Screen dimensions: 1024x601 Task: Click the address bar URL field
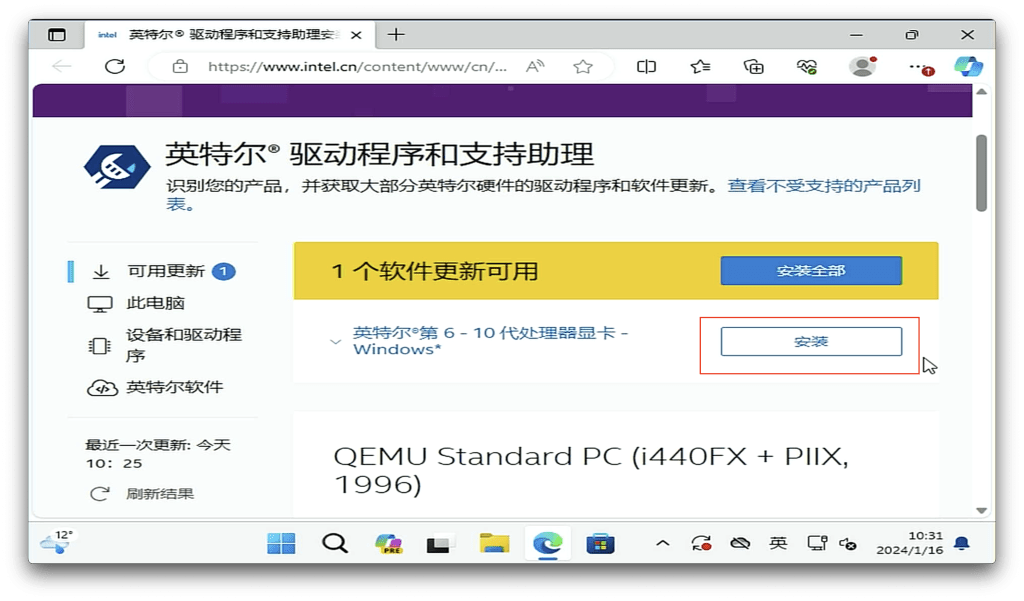coord(357,67)
